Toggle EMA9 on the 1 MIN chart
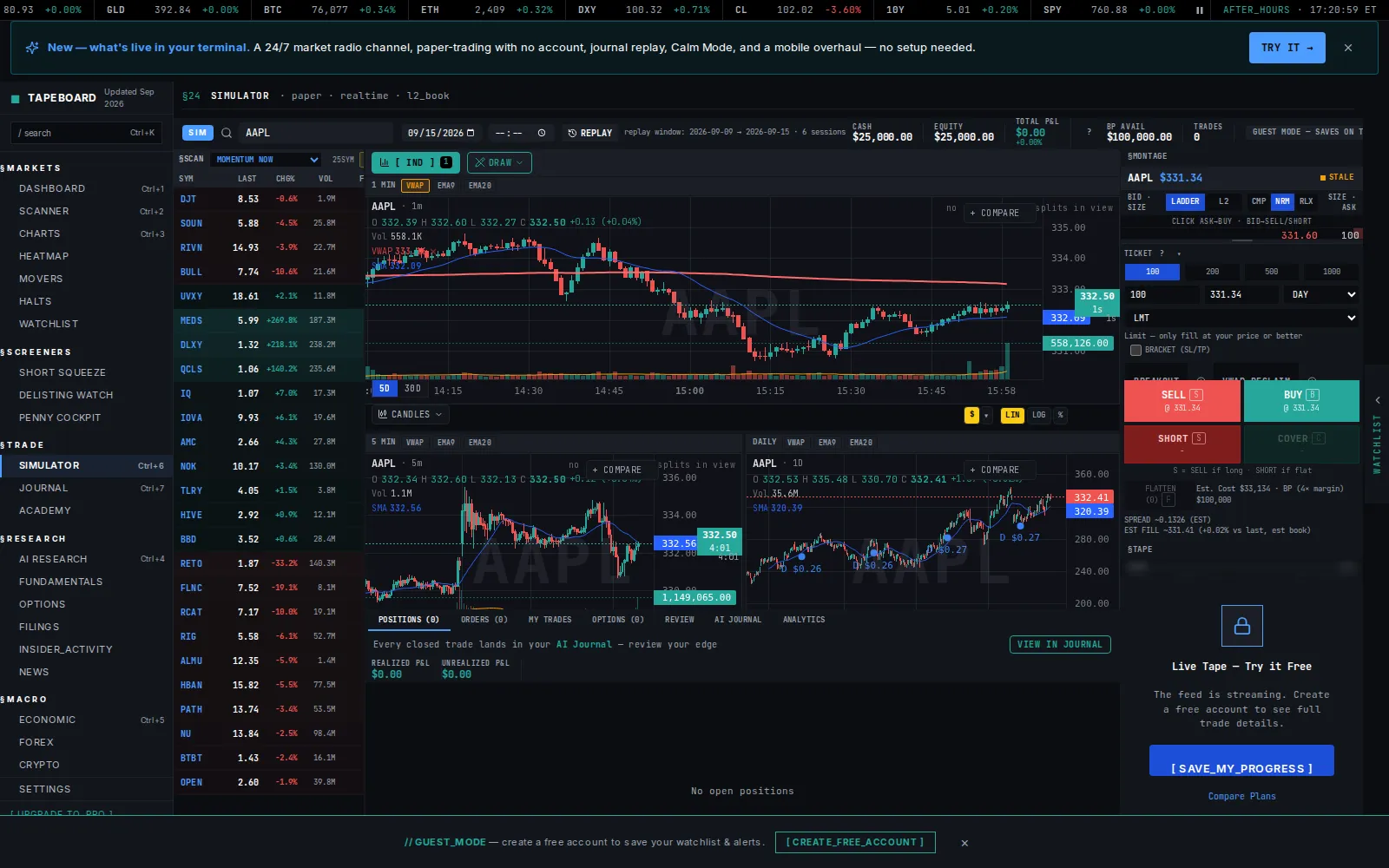Viewport: 1389px width, 868px height. (x=446, y=186)
